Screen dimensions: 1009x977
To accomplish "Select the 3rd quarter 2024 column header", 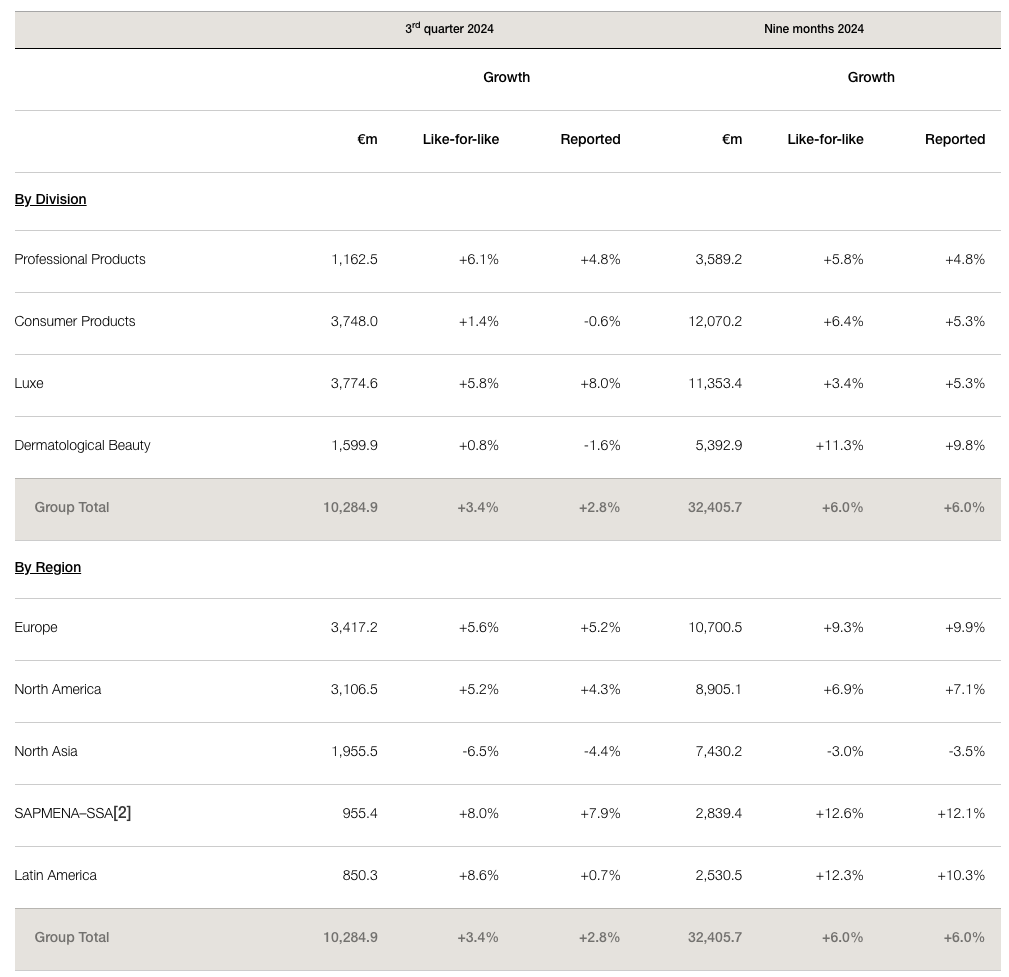I will pos(449,29).
